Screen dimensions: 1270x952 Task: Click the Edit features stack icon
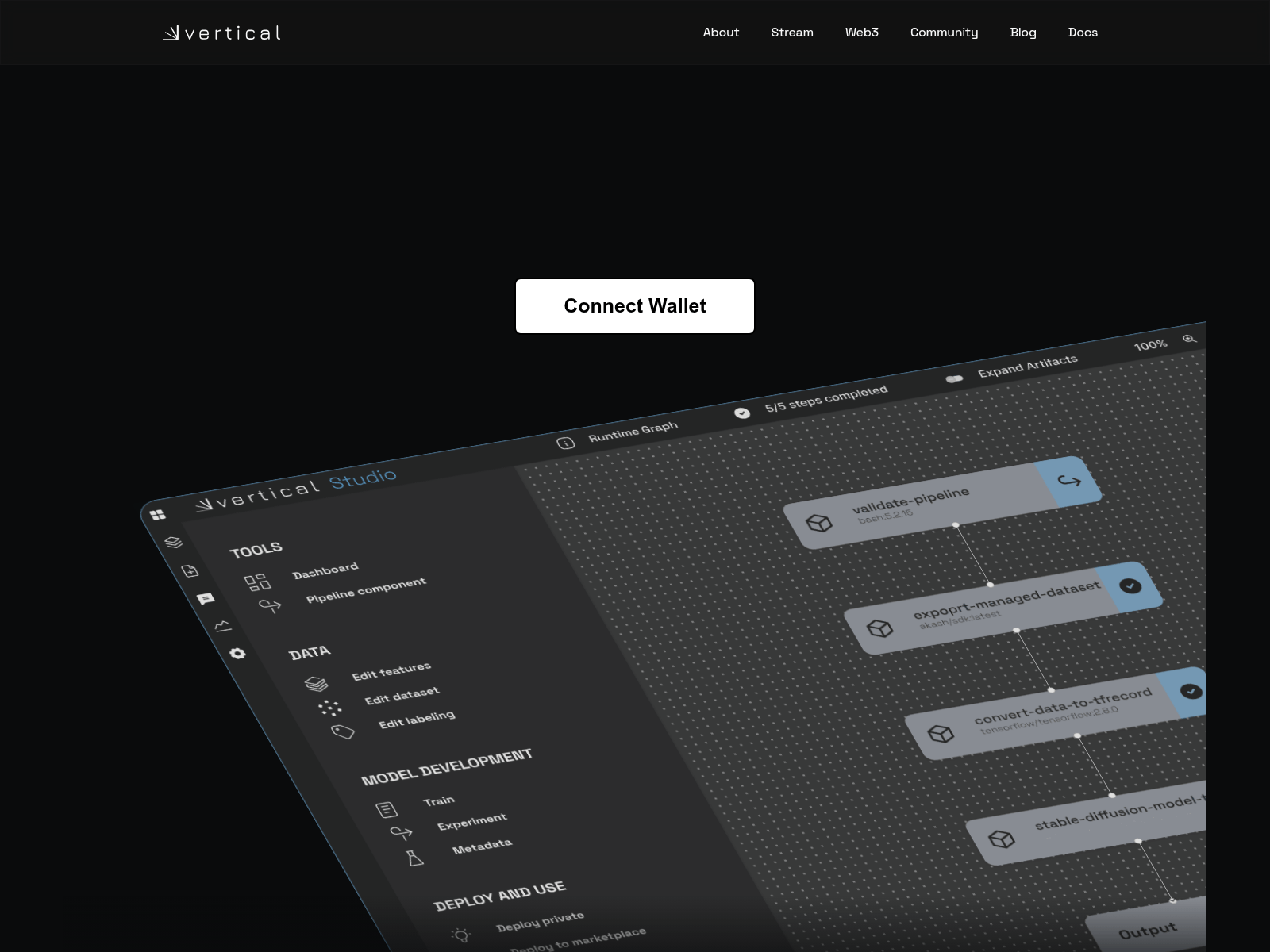pos(316,683)
